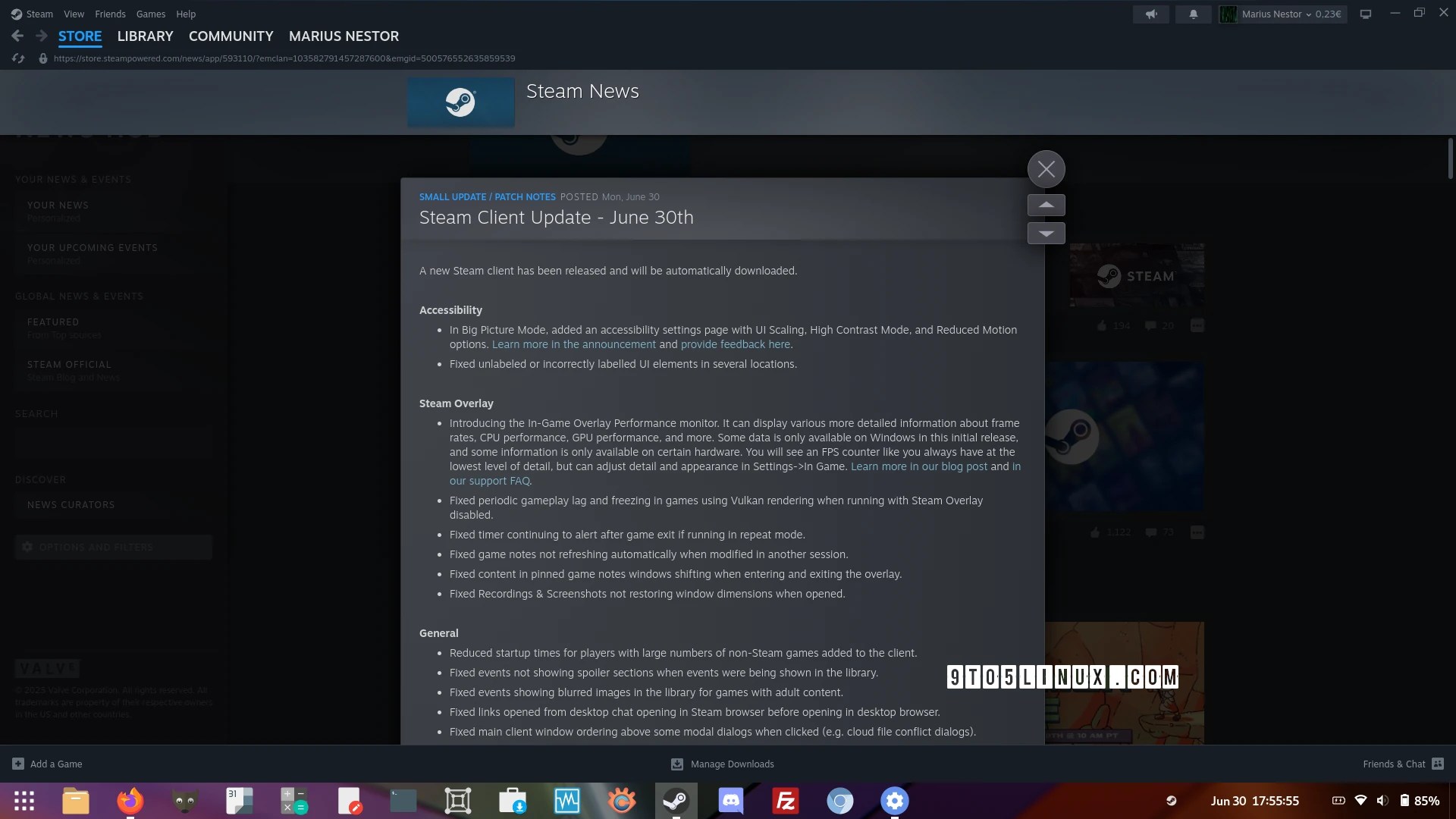Reload the page with the refresh icon
This screenshot has height=819, width=1456.
(x=18, y=58)
